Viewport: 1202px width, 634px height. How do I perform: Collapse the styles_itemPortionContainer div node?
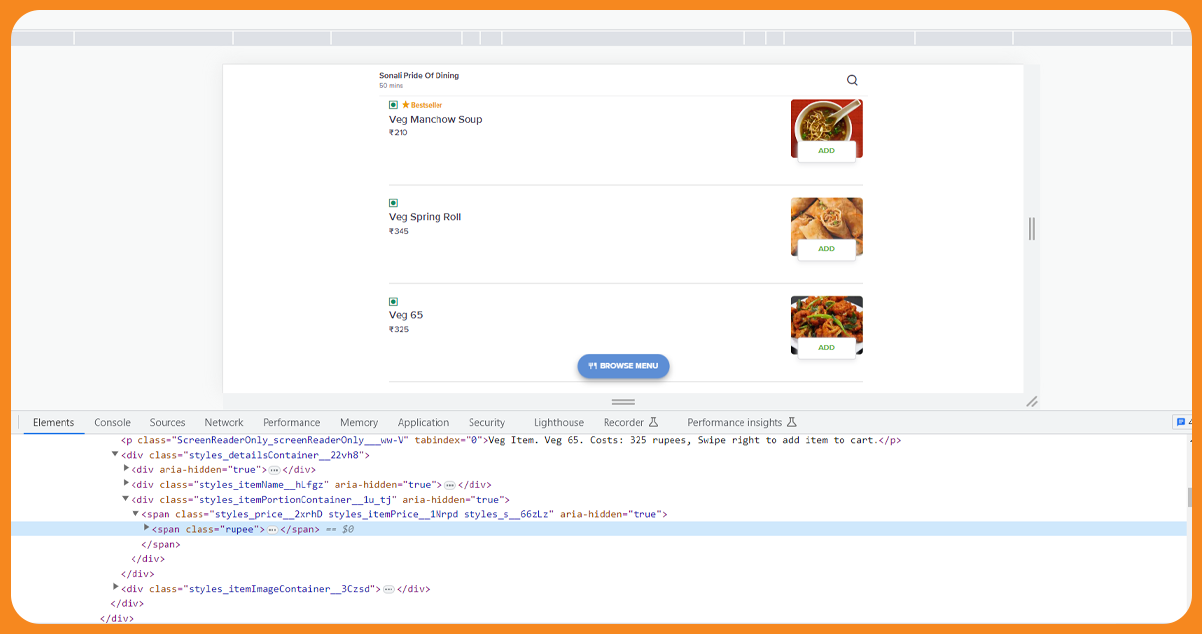pos(126,499)
